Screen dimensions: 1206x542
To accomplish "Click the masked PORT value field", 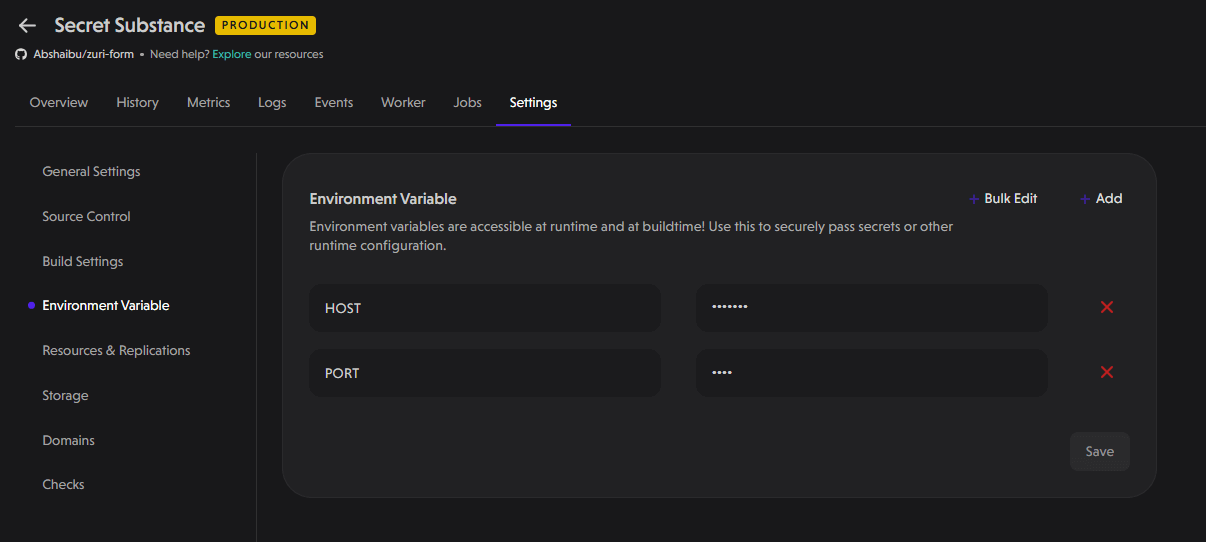I will click(872, 373).
